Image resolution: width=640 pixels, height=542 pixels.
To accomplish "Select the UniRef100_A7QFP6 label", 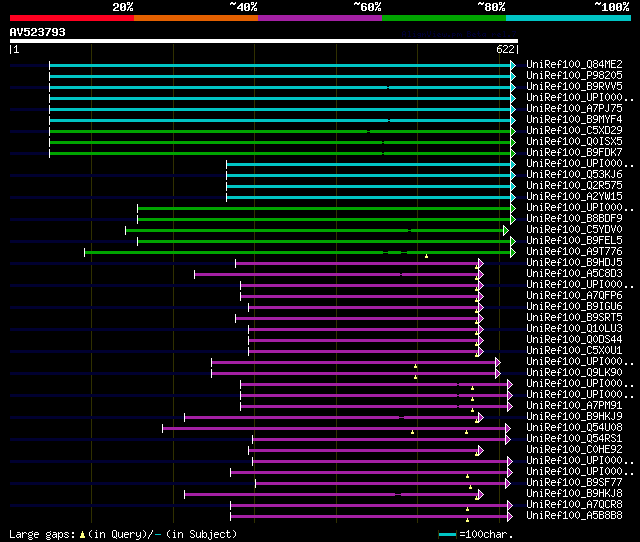I will click(x=574, y=296).
